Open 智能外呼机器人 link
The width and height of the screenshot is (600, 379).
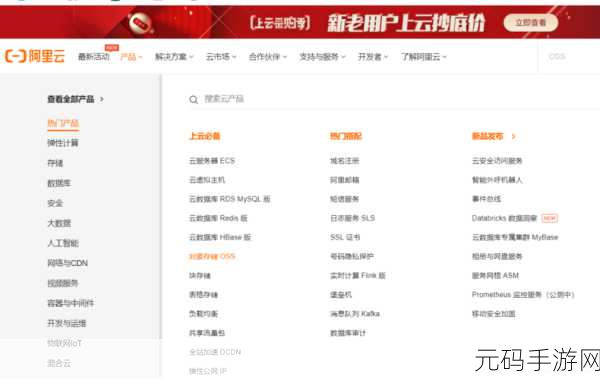pyautogui.click(x=497, y=180)
